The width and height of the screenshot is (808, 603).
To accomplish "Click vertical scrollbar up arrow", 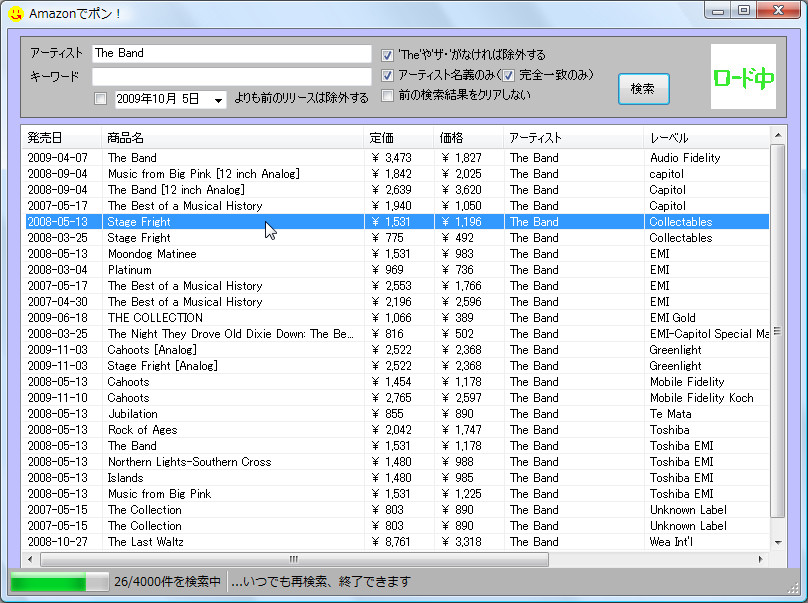I will click(x=778, y=135).
